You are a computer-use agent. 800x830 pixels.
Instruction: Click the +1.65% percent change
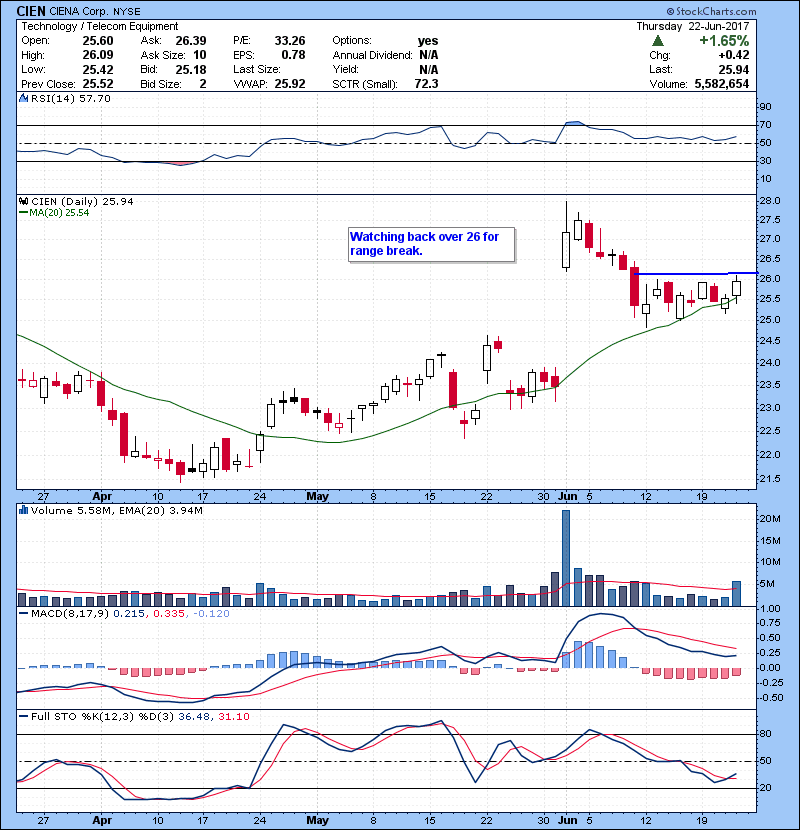(x=724, y=41)
